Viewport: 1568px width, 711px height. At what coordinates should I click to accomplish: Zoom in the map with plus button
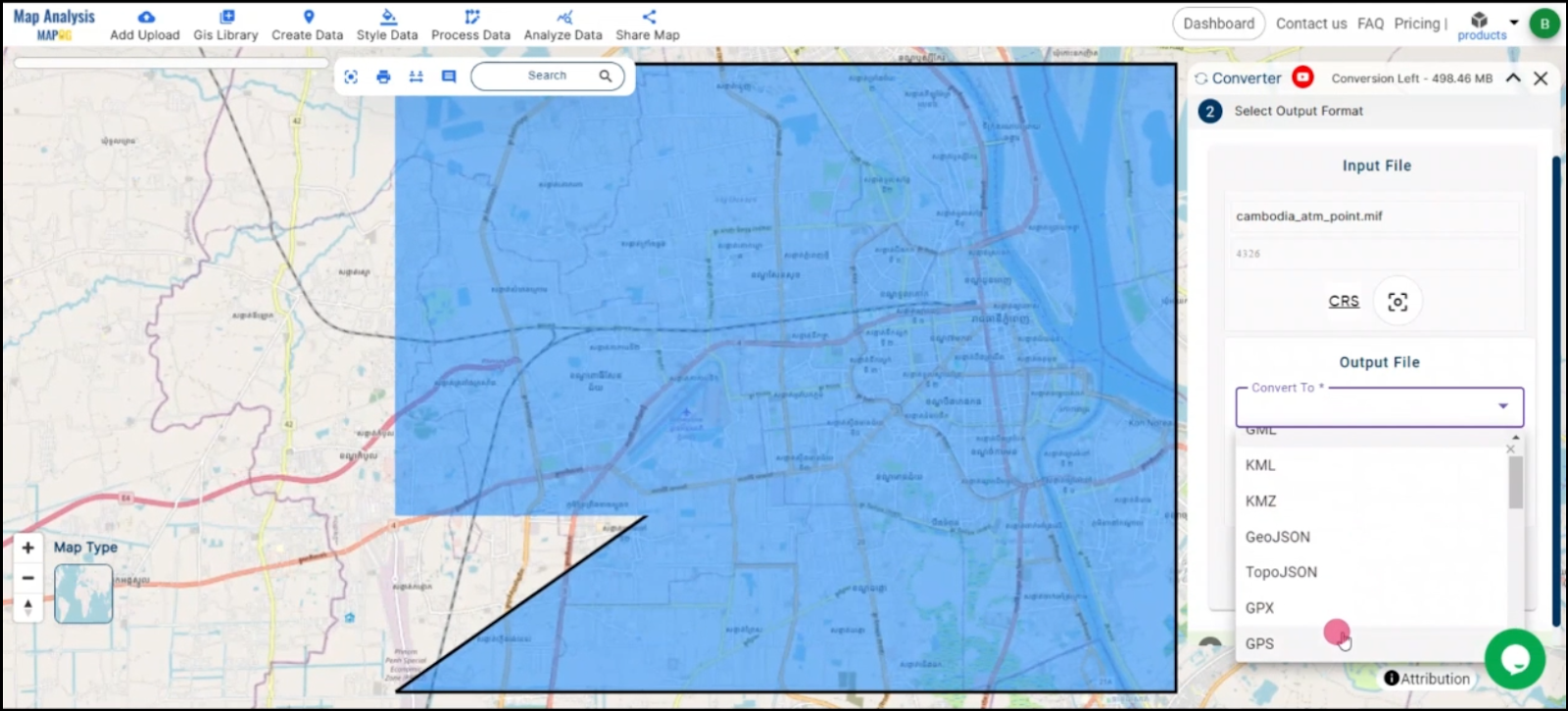tap(28, 547)
